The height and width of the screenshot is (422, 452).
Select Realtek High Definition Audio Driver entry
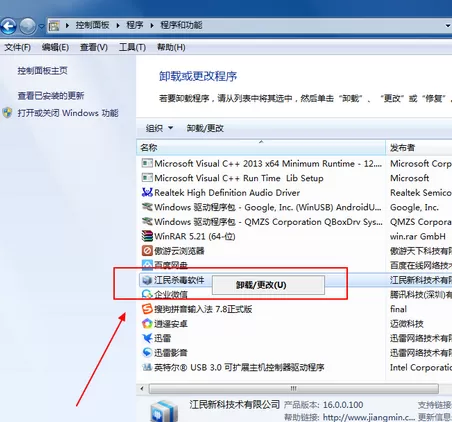227,193
